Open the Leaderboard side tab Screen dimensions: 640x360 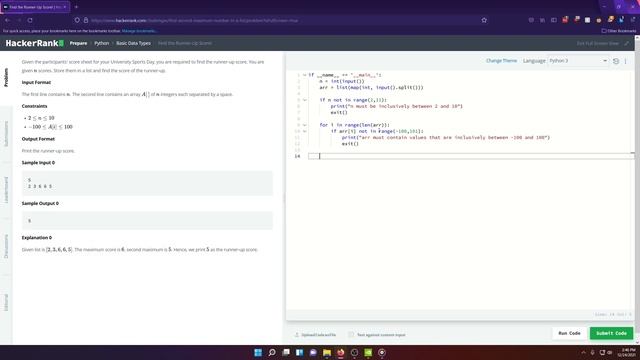tap(6, 190)
